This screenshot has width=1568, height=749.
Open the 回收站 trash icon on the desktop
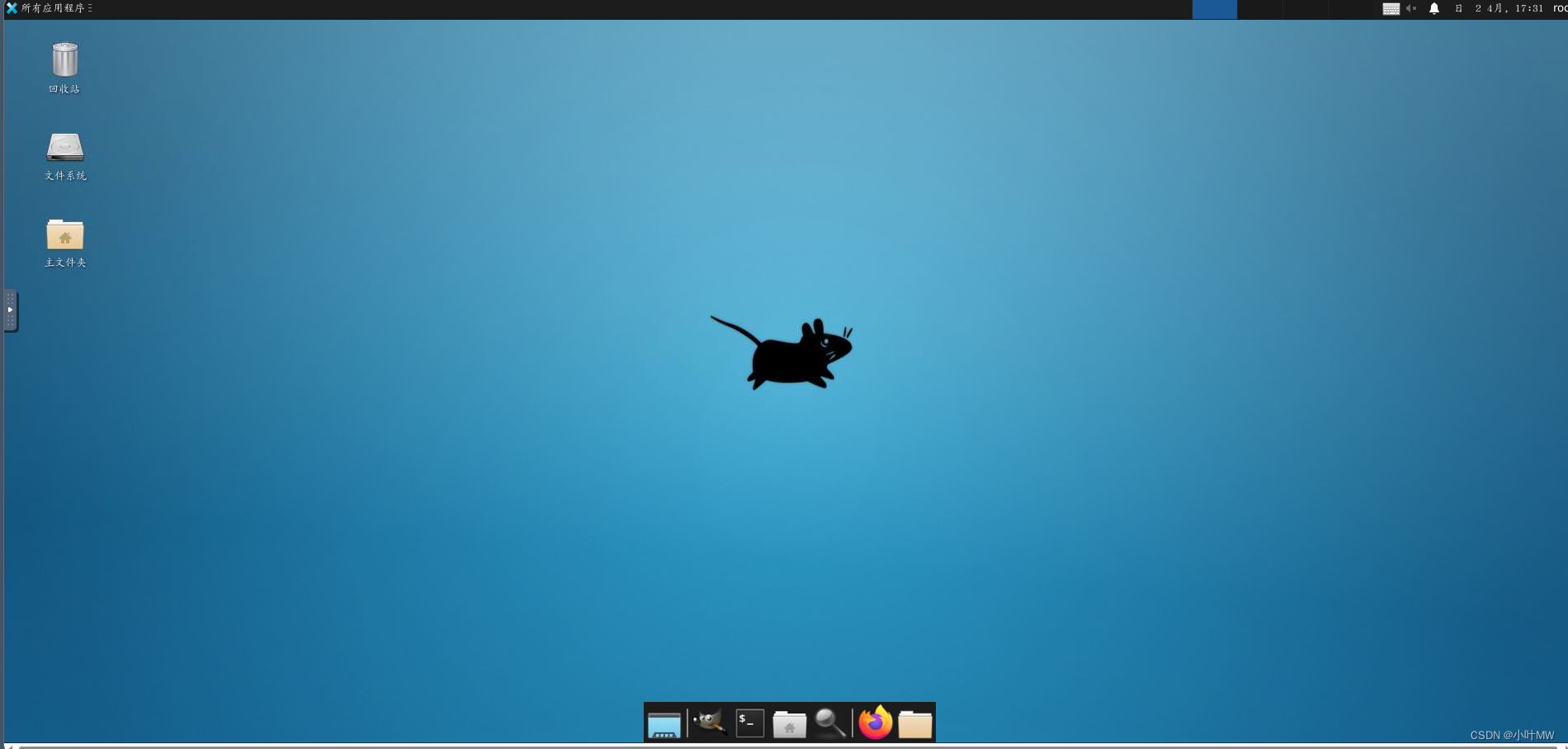[64, 68]
